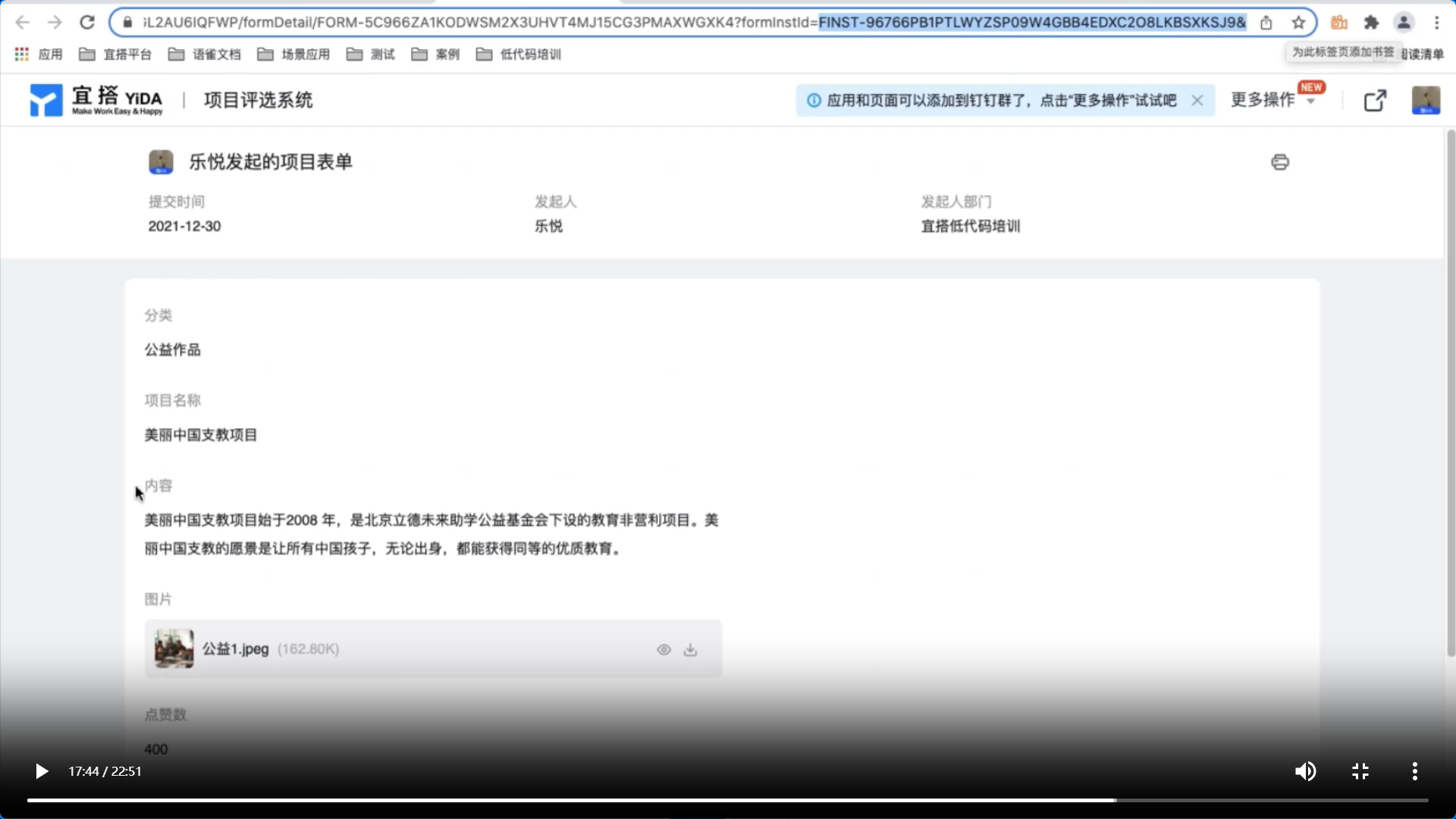The image size is (1456, 819).
Task: Click the share icon in address bar
Action: point(1266,23)
